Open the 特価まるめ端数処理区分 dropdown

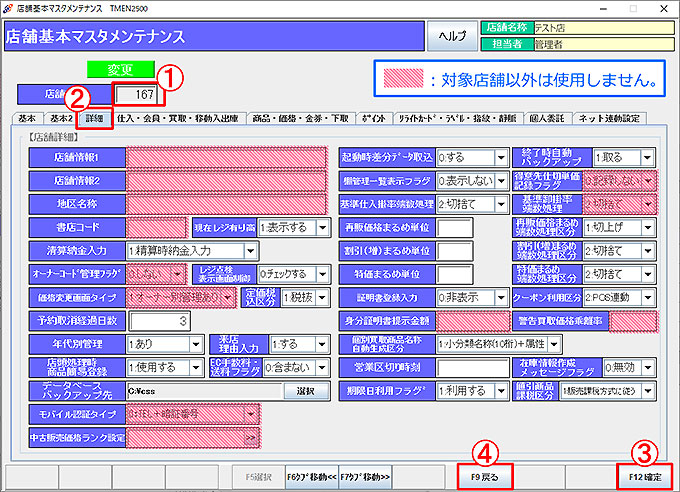pos(648,274)
